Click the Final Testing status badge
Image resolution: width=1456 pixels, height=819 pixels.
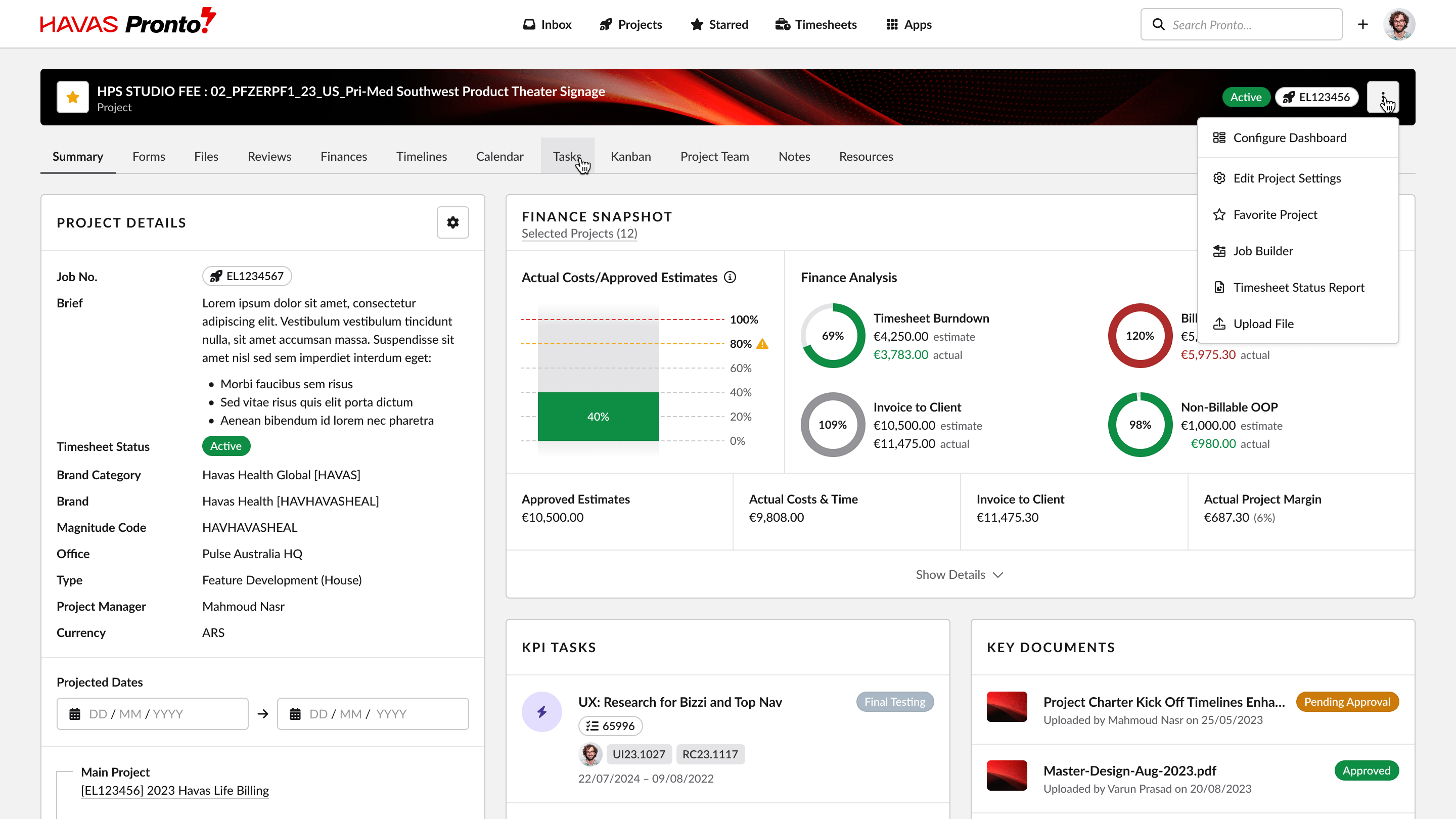click(895, 701)
